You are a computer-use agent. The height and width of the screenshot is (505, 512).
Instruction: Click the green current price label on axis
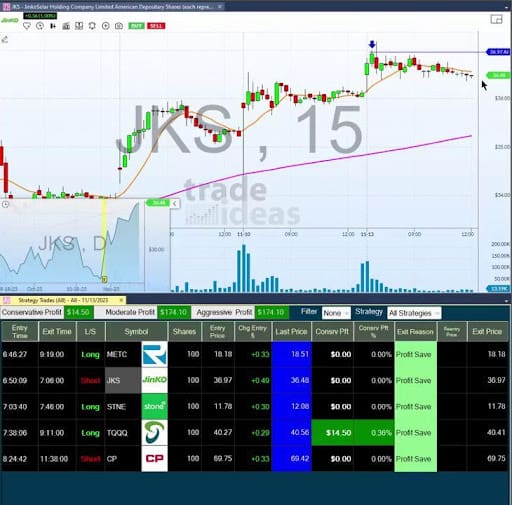click(499, 75)
